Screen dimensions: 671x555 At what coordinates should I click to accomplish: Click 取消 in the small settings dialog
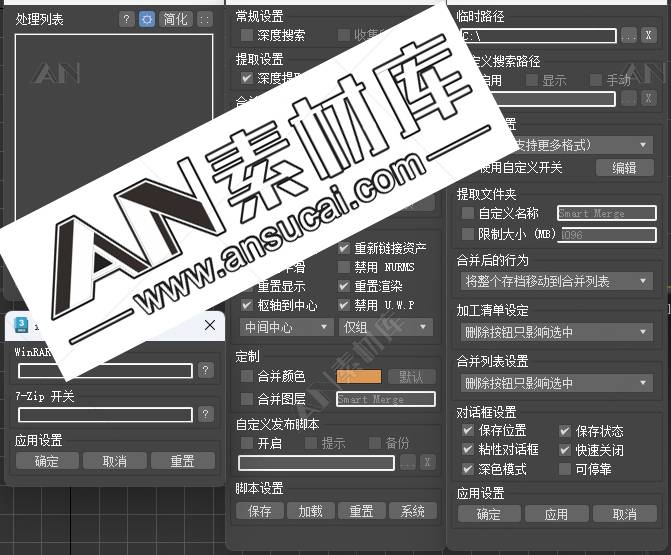(115, 461)
